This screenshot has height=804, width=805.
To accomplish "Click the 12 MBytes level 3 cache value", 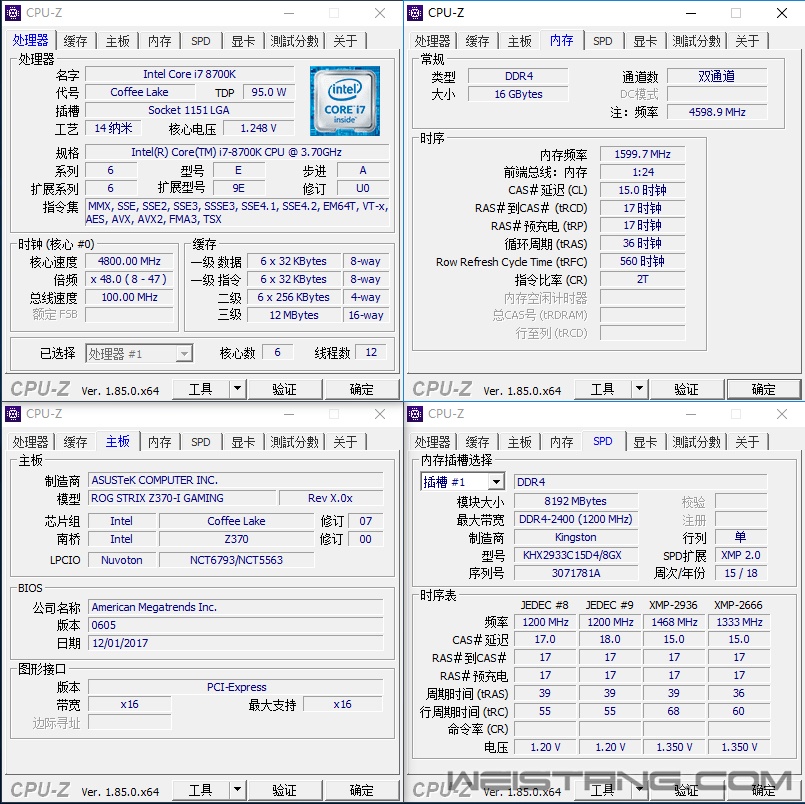I will pyautogui.click(x=294, y=315).
